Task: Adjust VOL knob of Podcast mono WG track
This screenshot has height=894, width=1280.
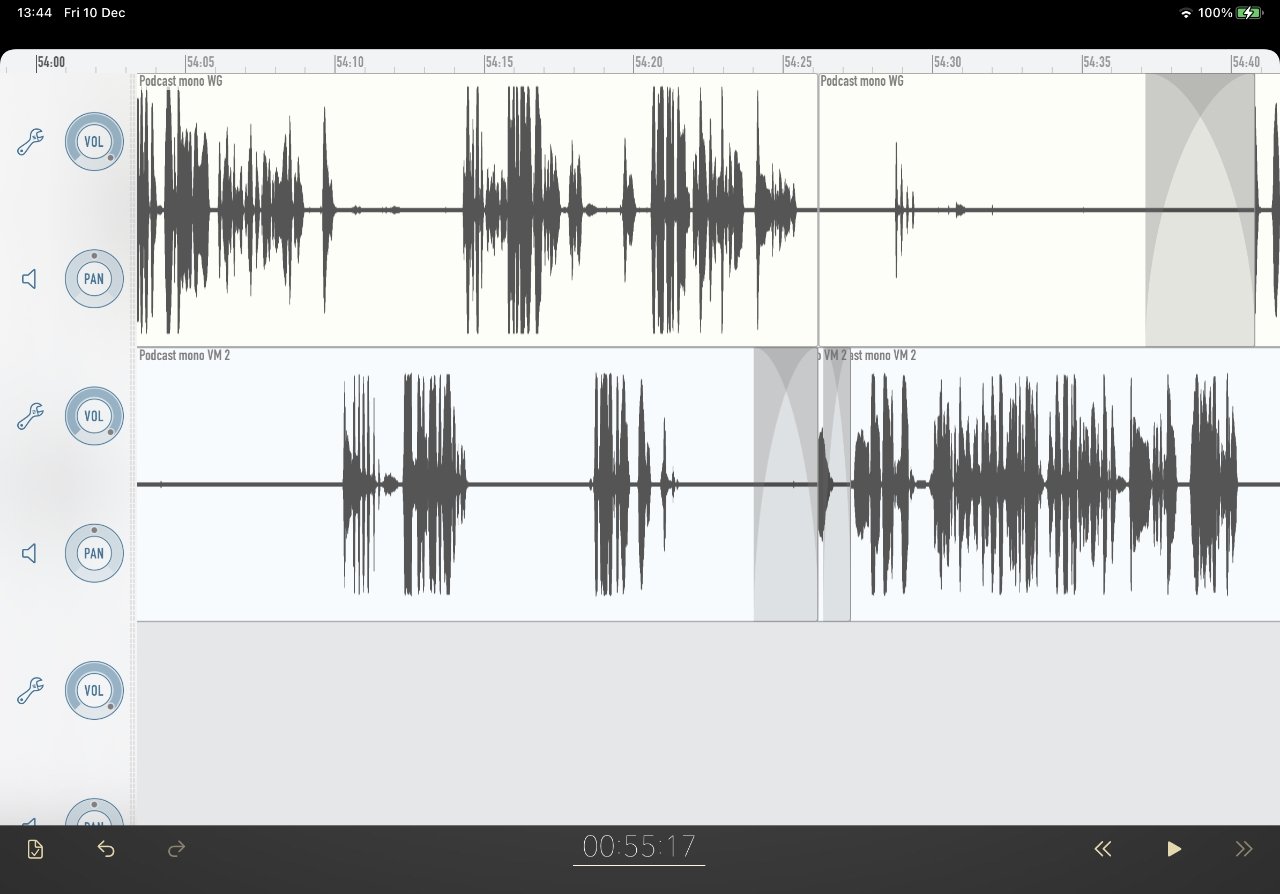Action: 94,141
